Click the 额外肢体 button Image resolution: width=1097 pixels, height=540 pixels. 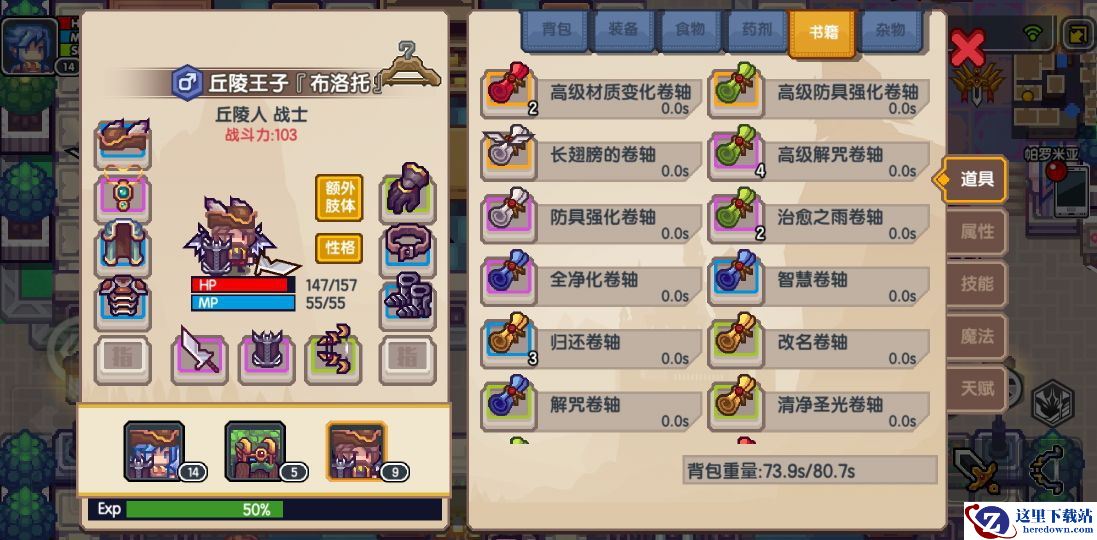pos(339,197)
